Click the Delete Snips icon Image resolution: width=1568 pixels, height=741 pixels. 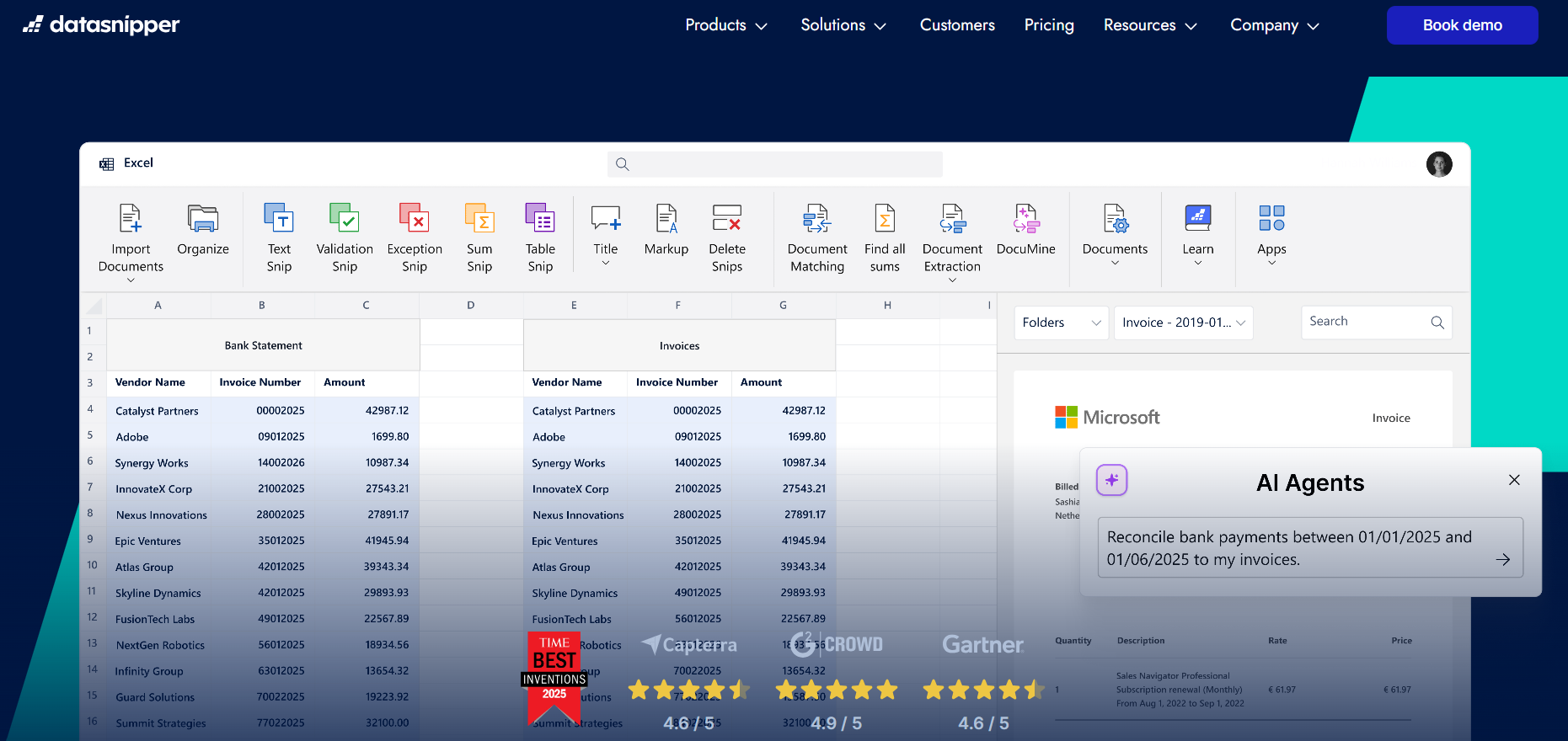[727, 219]
